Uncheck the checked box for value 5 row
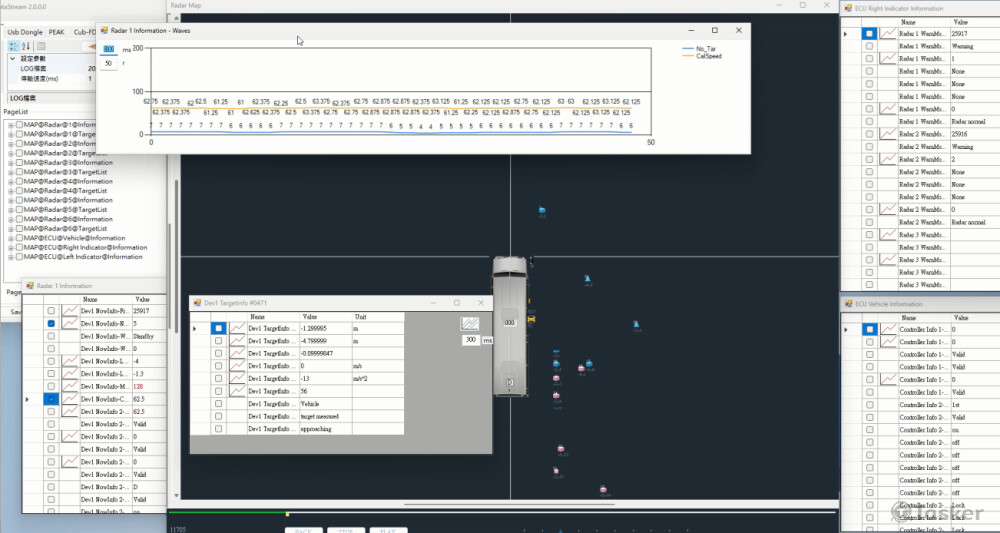 (51, 324)
